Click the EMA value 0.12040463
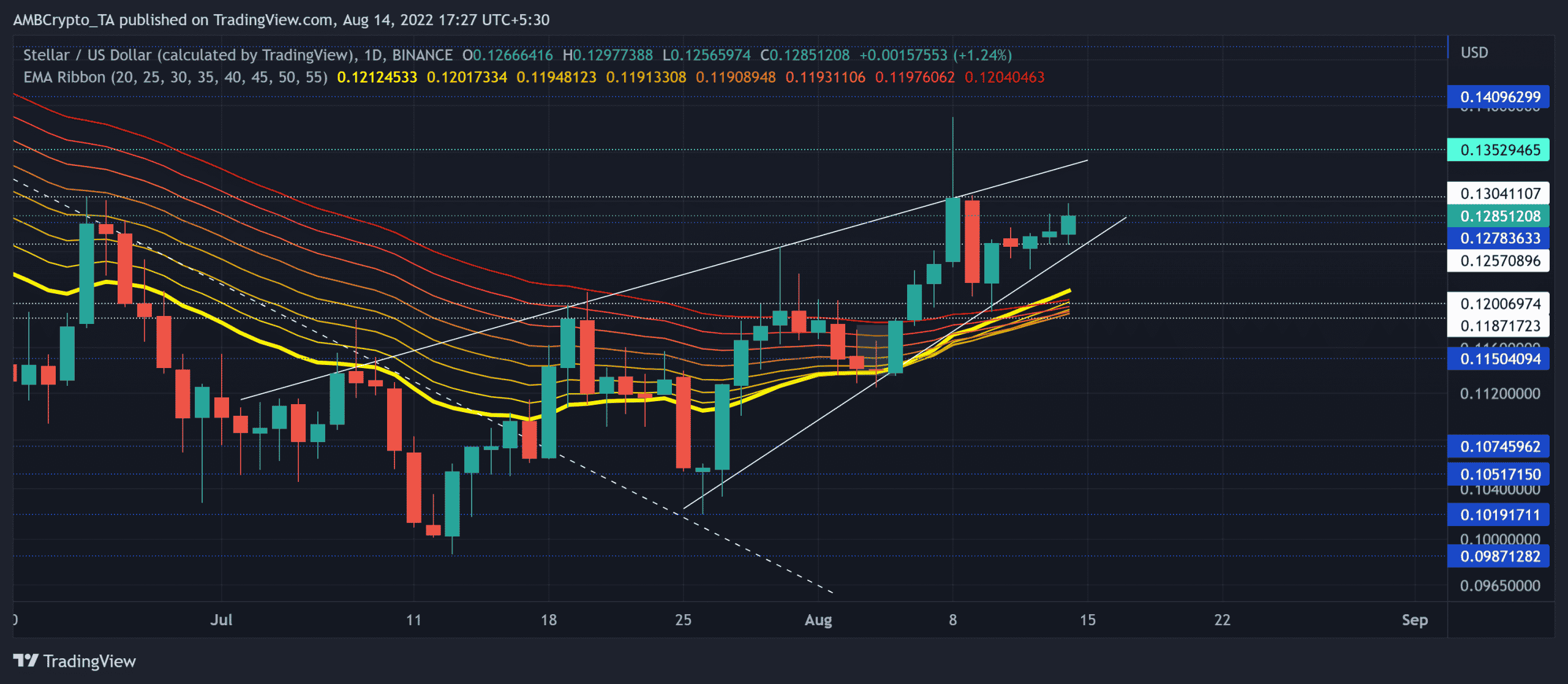This screenshot has width=1568, height=684. tap(1005, 77)
